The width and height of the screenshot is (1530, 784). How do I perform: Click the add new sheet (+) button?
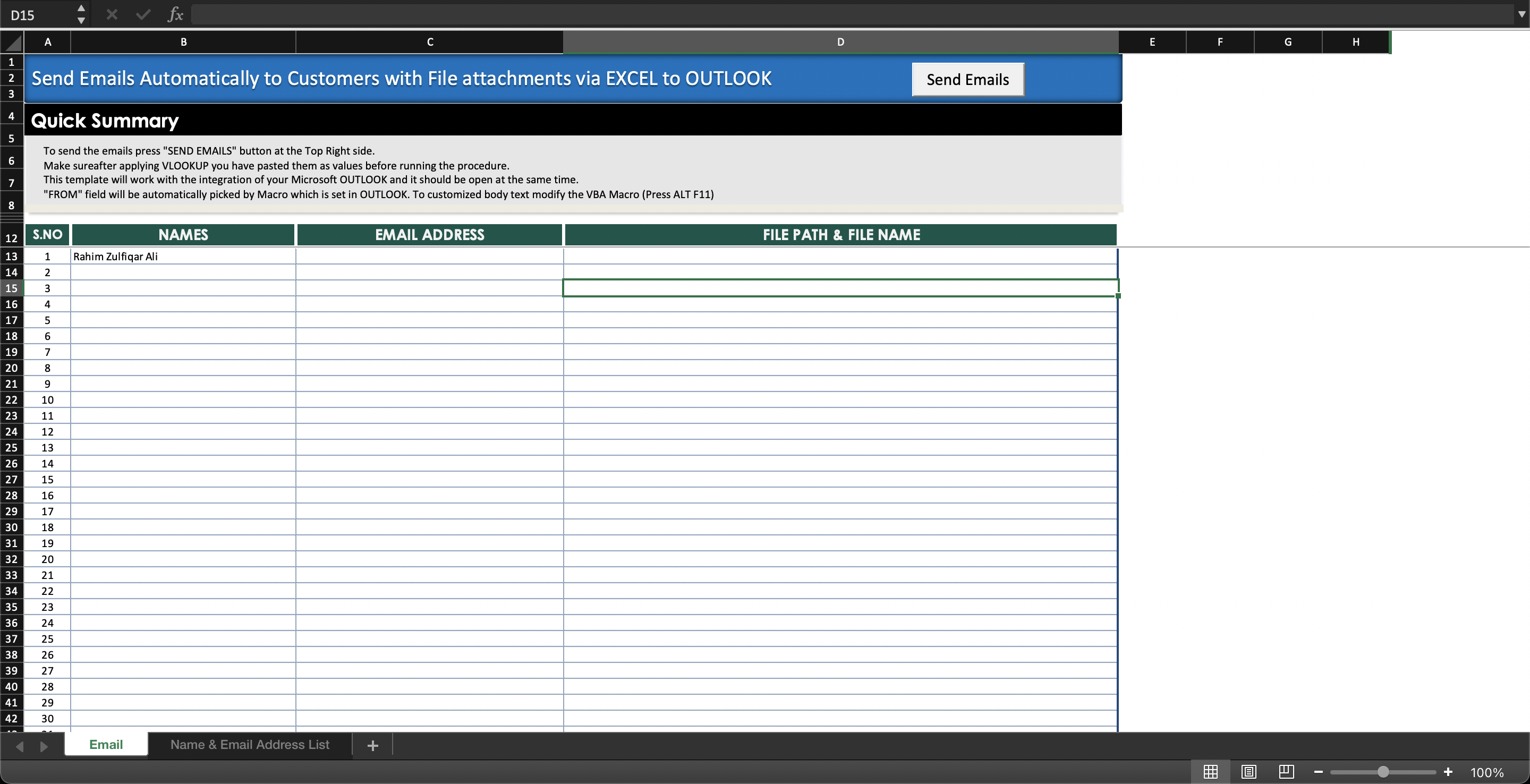[372, 745]
